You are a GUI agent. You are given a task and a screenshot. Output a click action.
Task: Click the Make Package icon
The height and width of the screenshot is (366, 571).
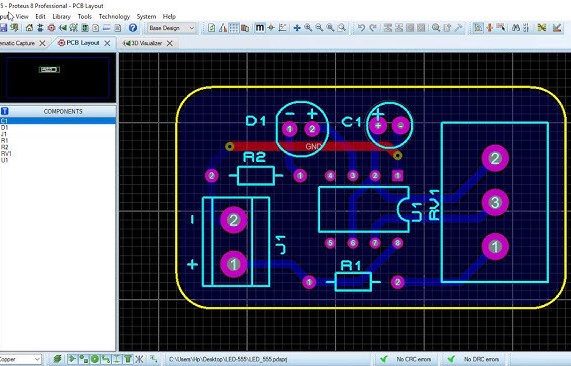[447, 28]
